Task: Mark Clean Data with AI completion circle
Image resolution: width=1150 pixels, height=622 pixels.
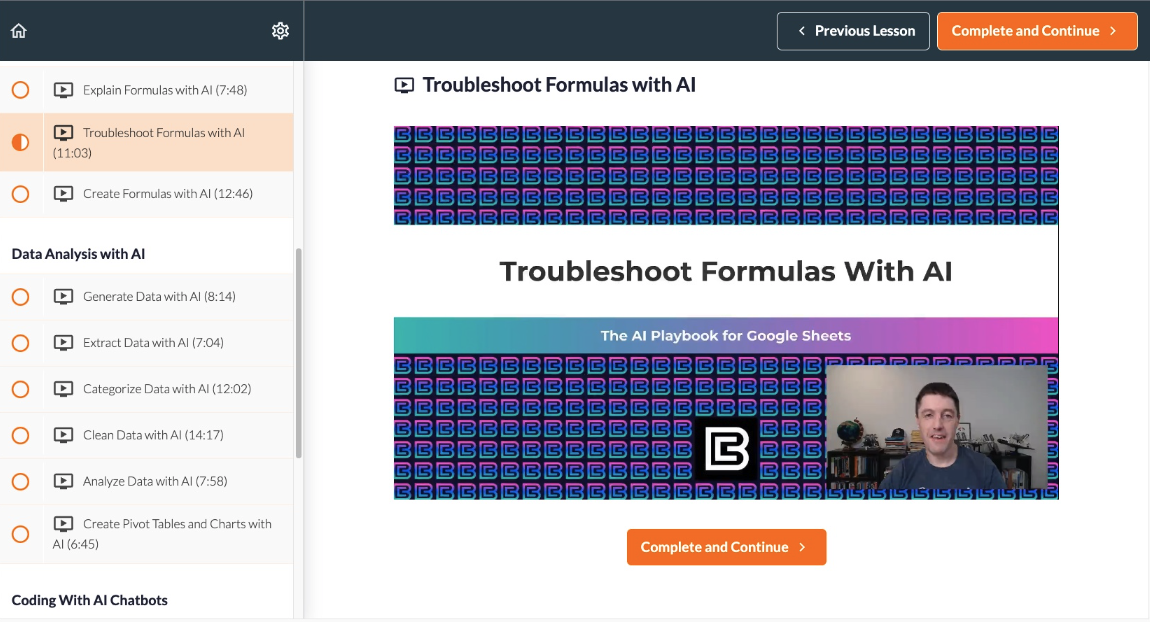Action: point(21,436)
